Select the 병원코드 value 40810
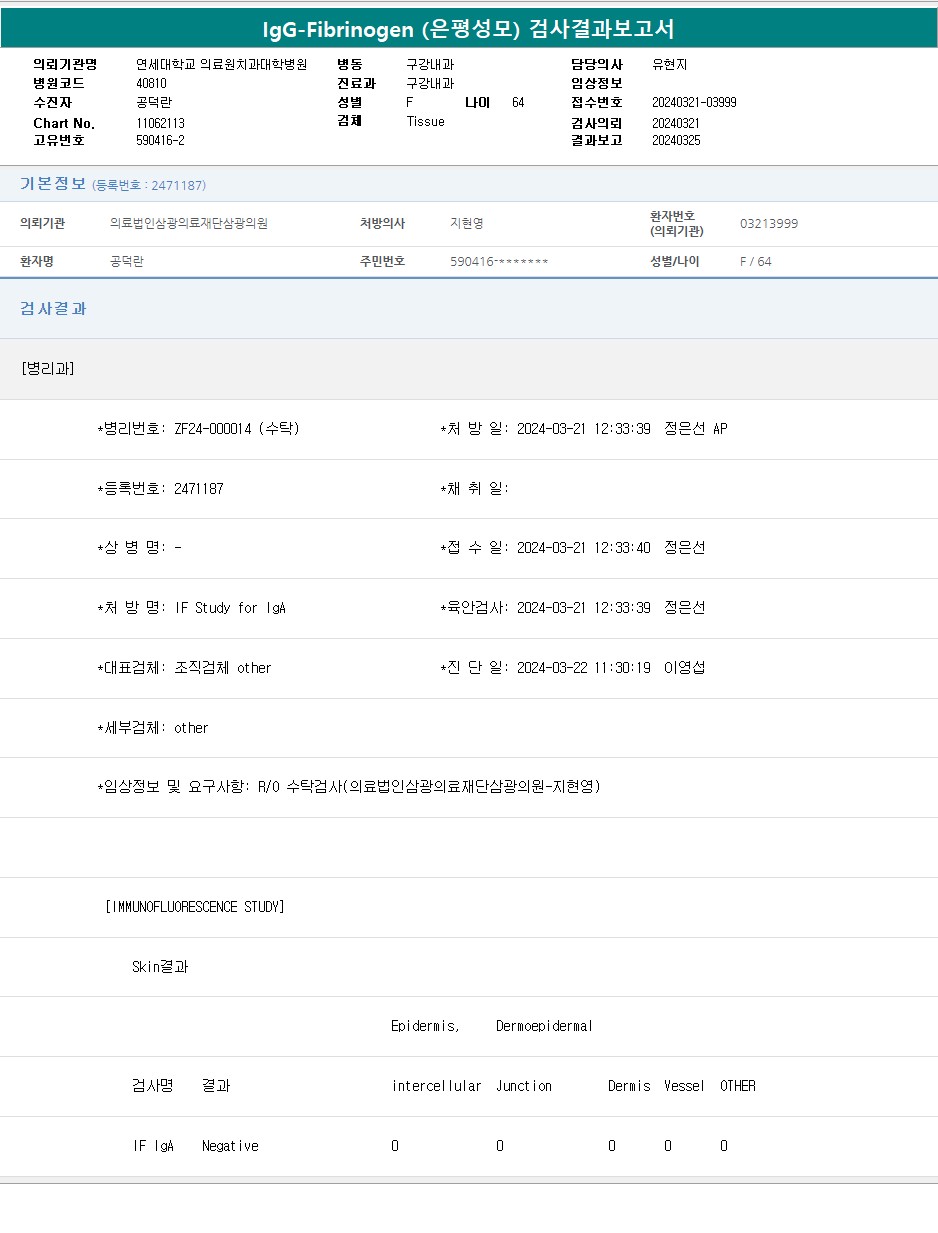Image resolution: width=938 pixels, height=1233 pixels. pyautogui.click(x=151, y=83)
